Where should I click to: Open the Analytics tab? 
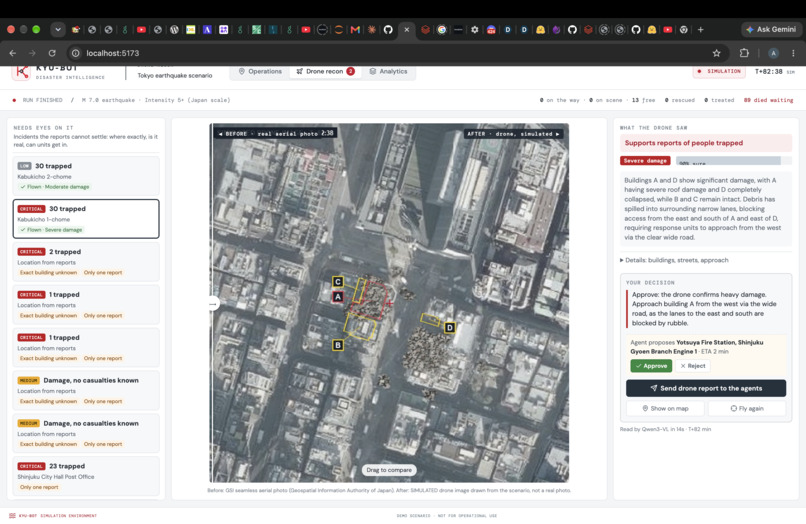(x=388, y=71)
